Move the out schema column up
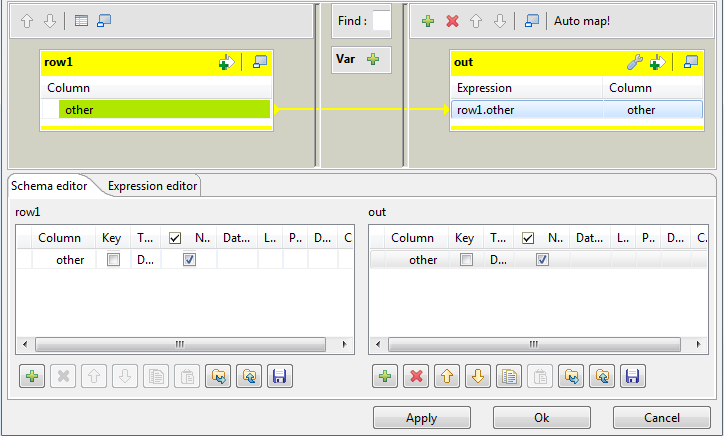This screenshot has height=436, width=724. pos(447,376)
